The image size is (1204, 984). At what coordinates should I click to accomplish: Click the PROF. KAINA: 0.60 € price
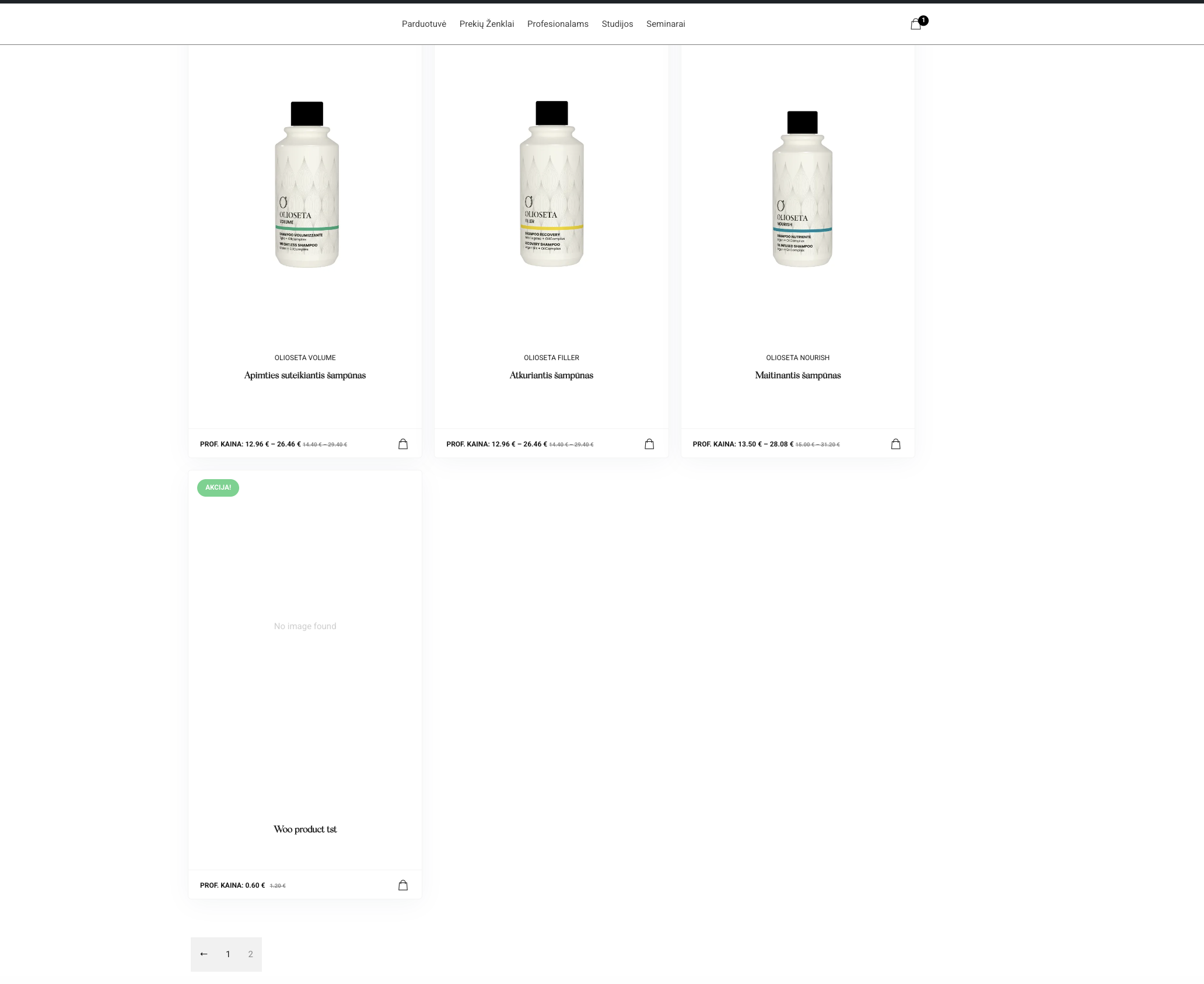[x=232, y=885]
